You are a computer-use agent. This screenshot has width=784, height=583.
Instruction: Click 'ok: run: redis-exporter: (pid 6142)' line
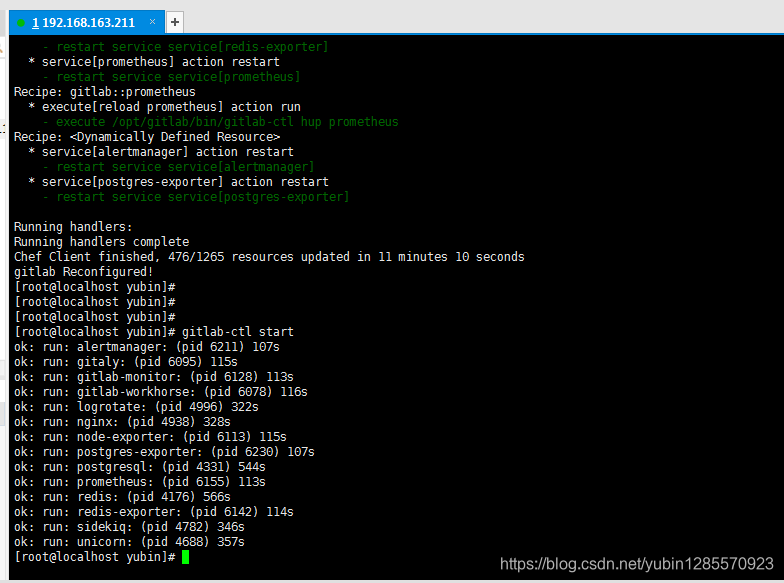(x=154, y=512)
